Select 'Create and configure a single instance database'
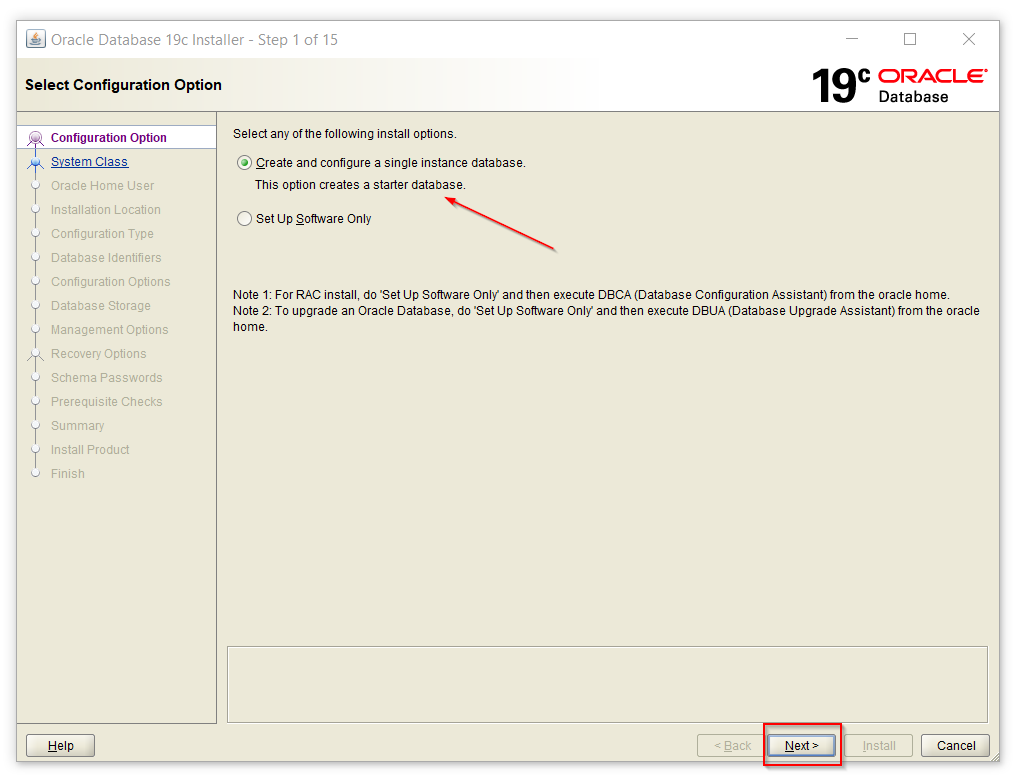Screen dimensions: 1019x781 point(245,163)
